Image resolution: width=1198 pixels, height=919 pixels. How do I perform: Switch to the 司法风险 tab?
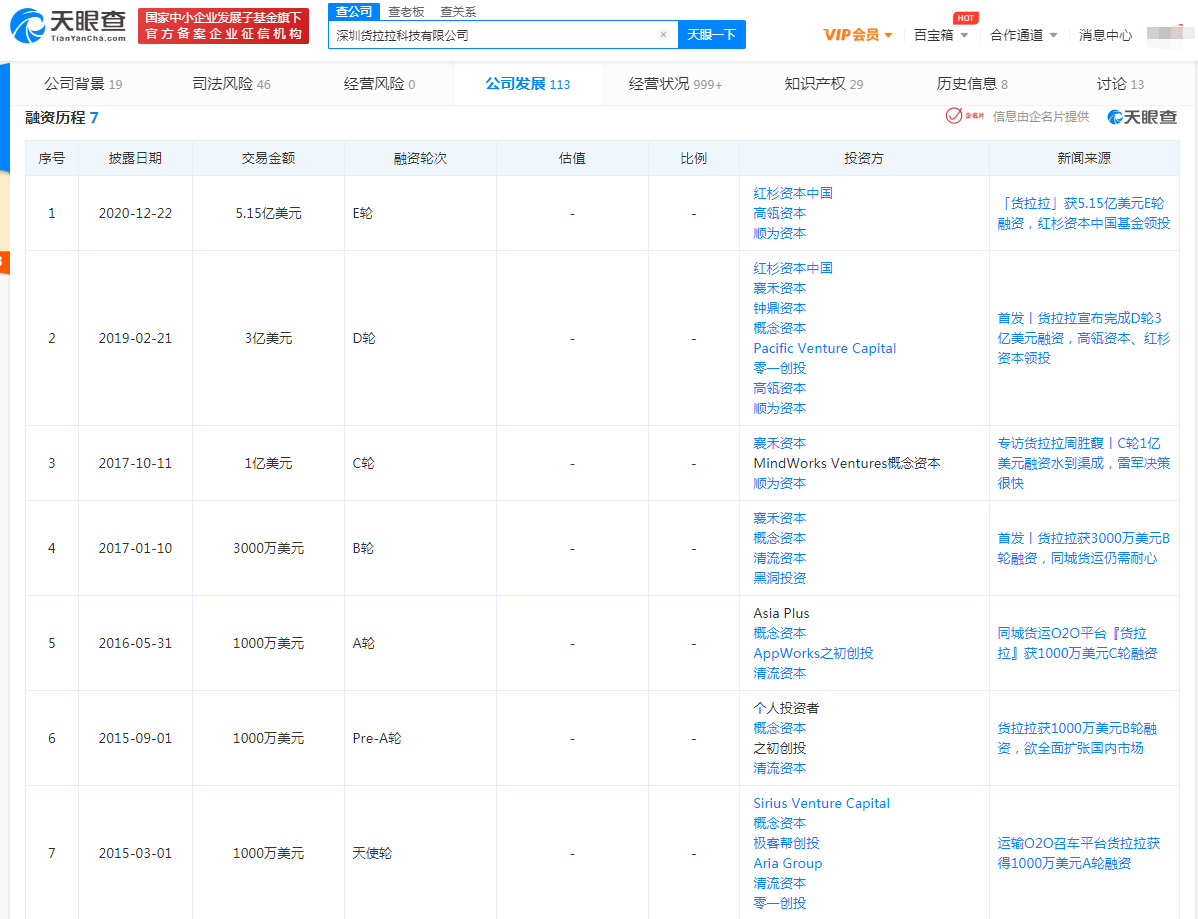231,84
